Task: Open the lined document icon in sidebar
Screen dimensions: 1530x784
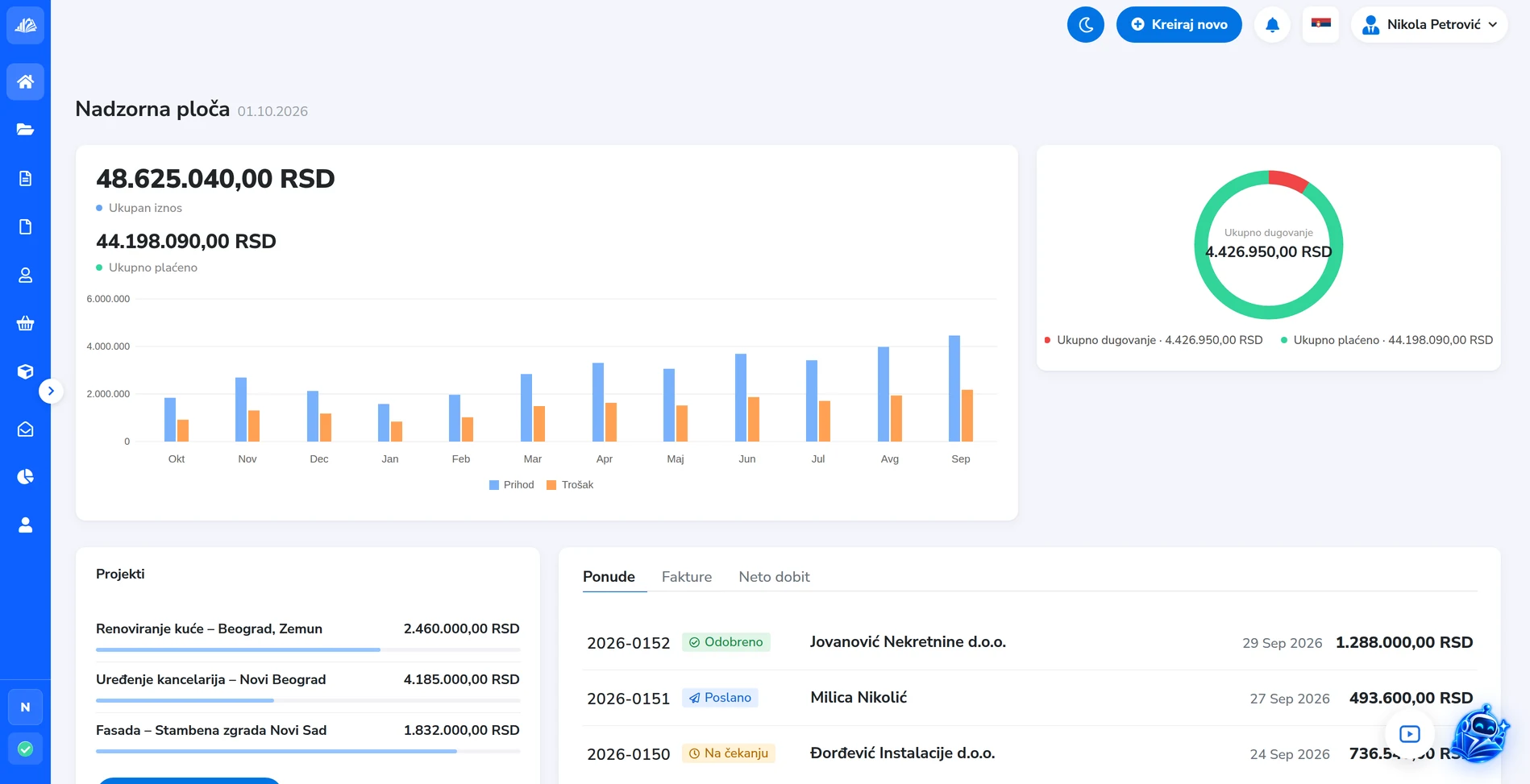Action: [25, 178]
